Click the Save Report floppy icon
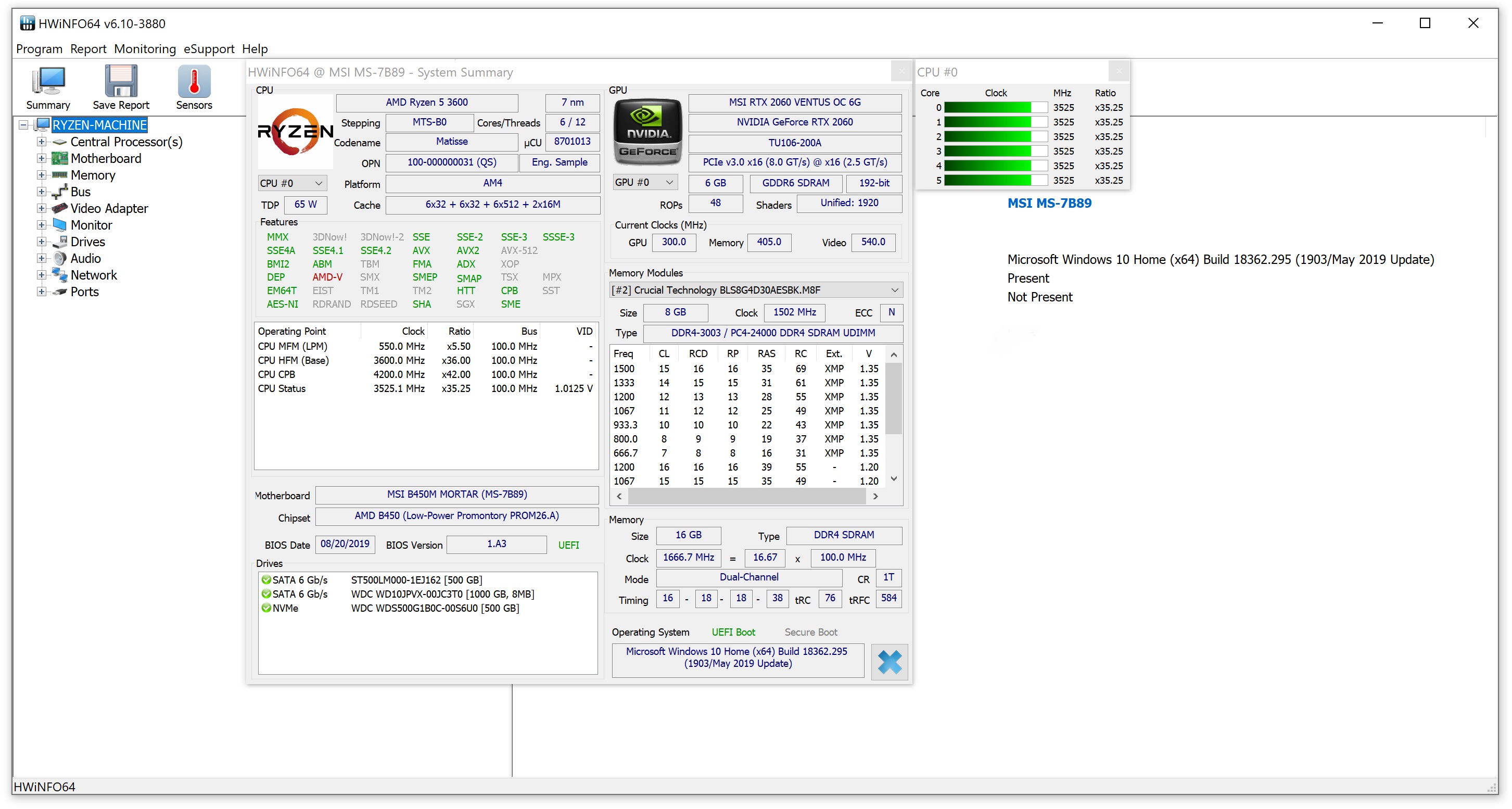Image resolution: width=1512 pixels, height=809 pixels. tap(121, 87)
